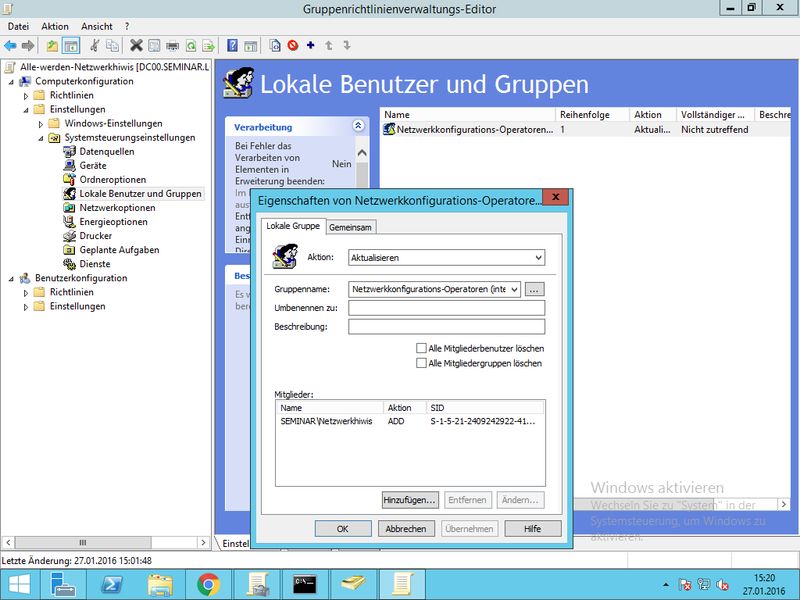Enable 'Alle Mitgliedergruppen löschen' checkbox
The width and height of the screenshot is (800, 600).
coord(421,364)
